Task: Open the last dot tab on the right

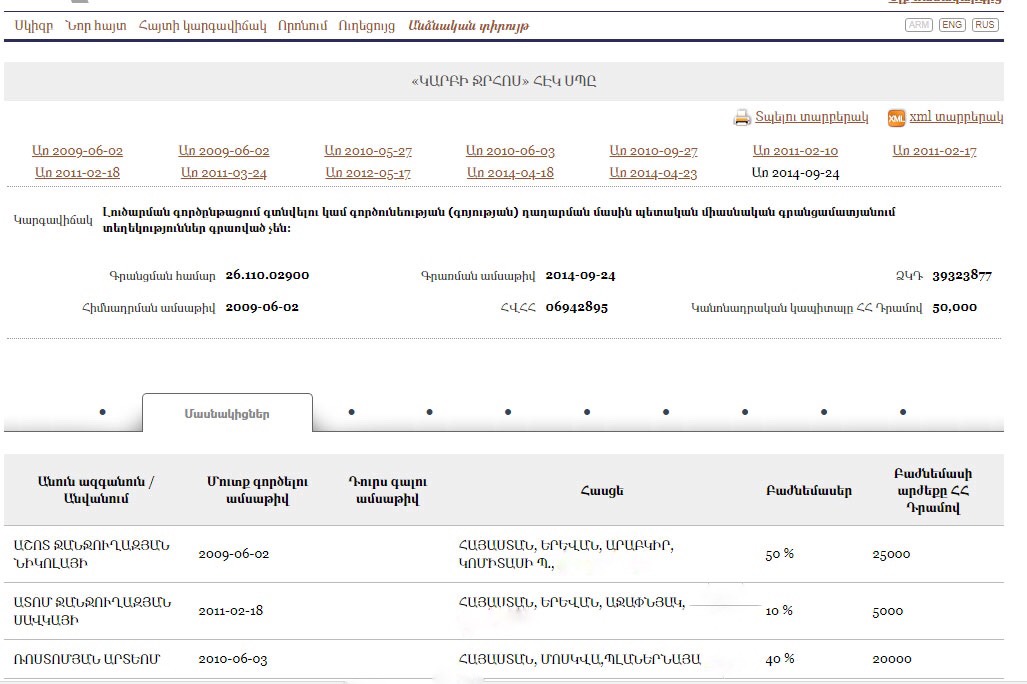Action: 903,412
